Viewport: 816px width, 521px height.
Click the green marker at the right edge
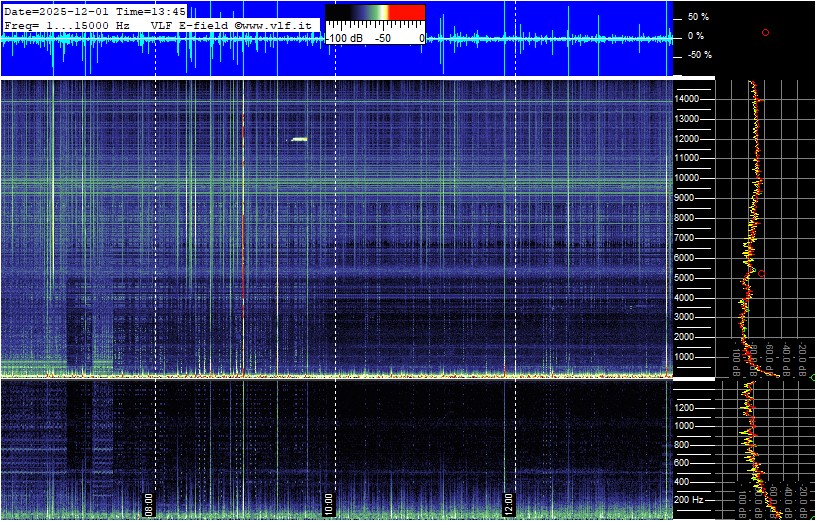coord(812,377)
